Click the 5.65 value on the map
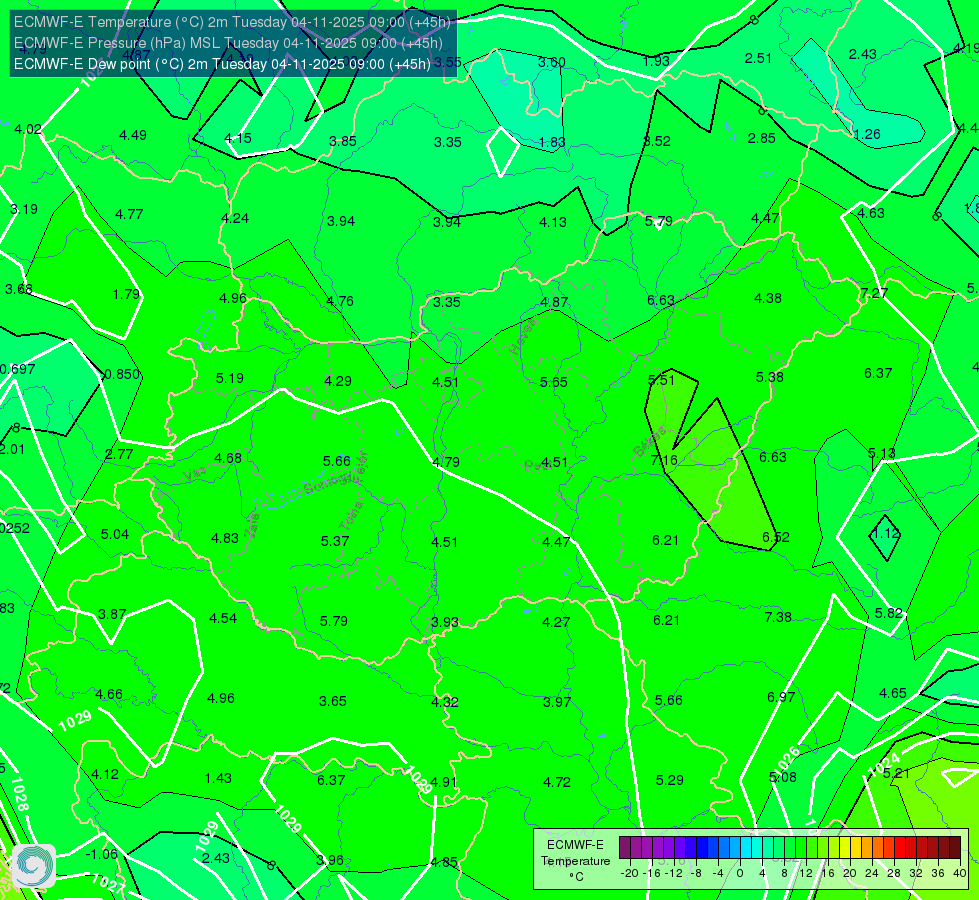The image size is (979, 900). [554, 382]
